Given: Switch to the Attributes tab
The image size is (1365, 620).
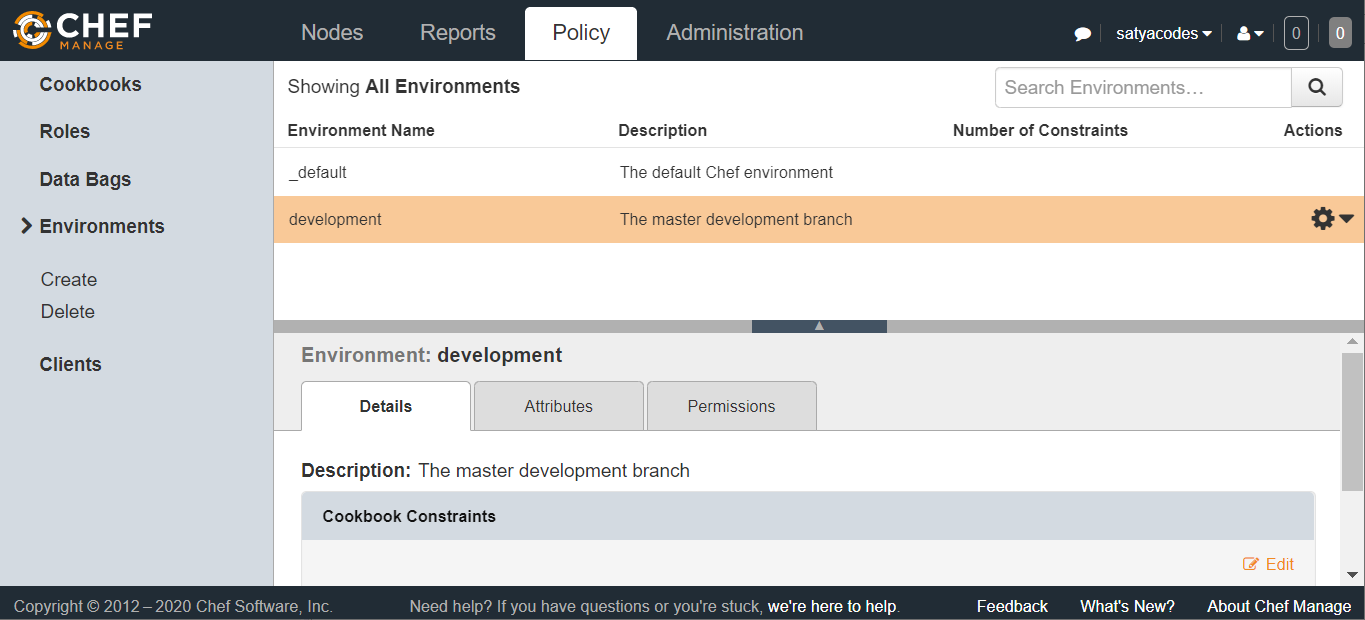Looking at the screenshot, I should (x=558, y=406).
